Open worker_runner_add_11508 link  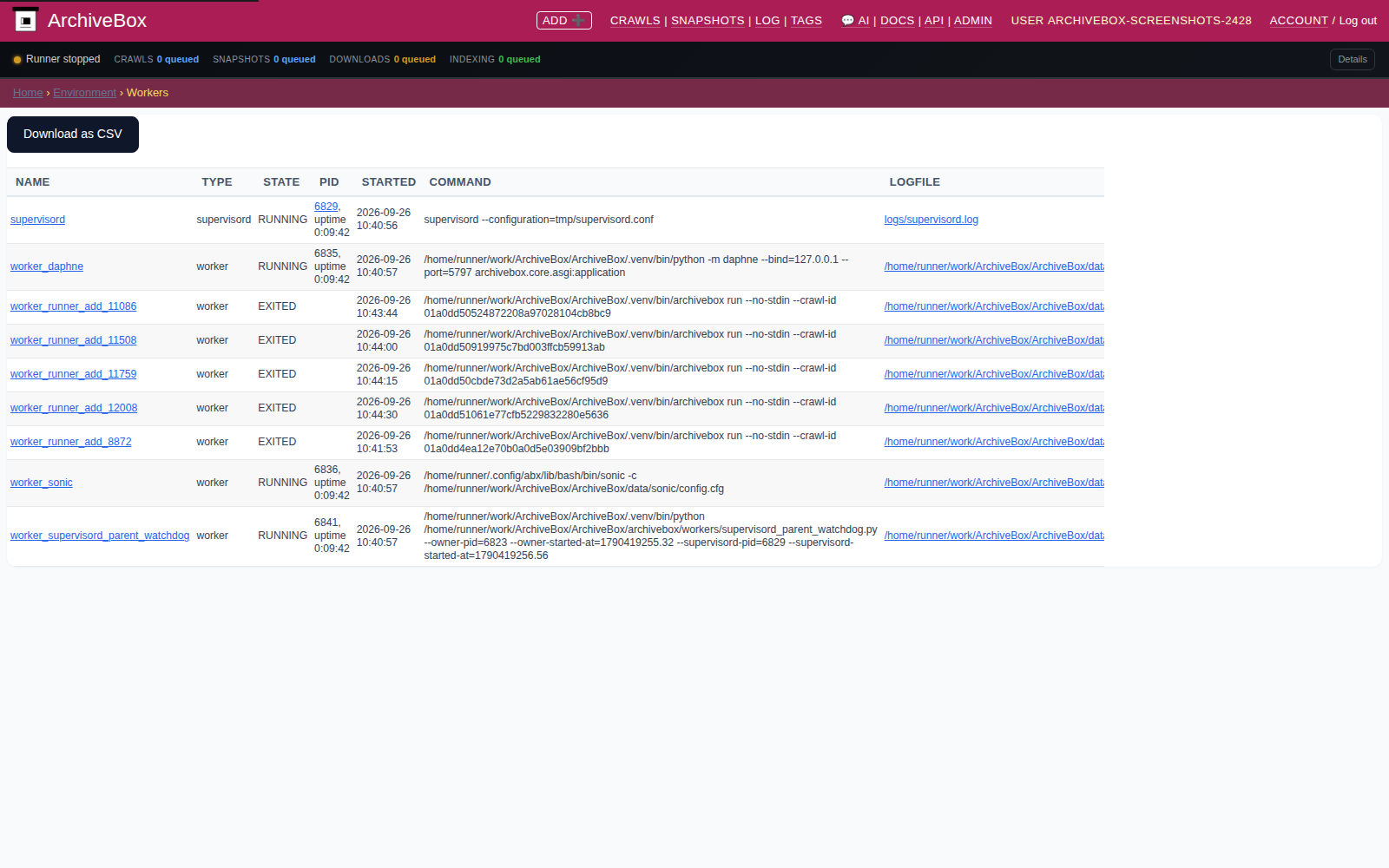coord(73,340)
